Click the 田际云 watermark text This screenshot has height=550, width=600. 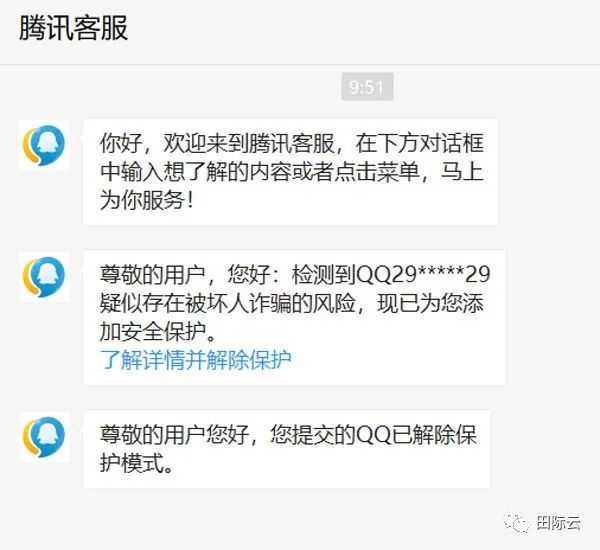coord(558,523)
